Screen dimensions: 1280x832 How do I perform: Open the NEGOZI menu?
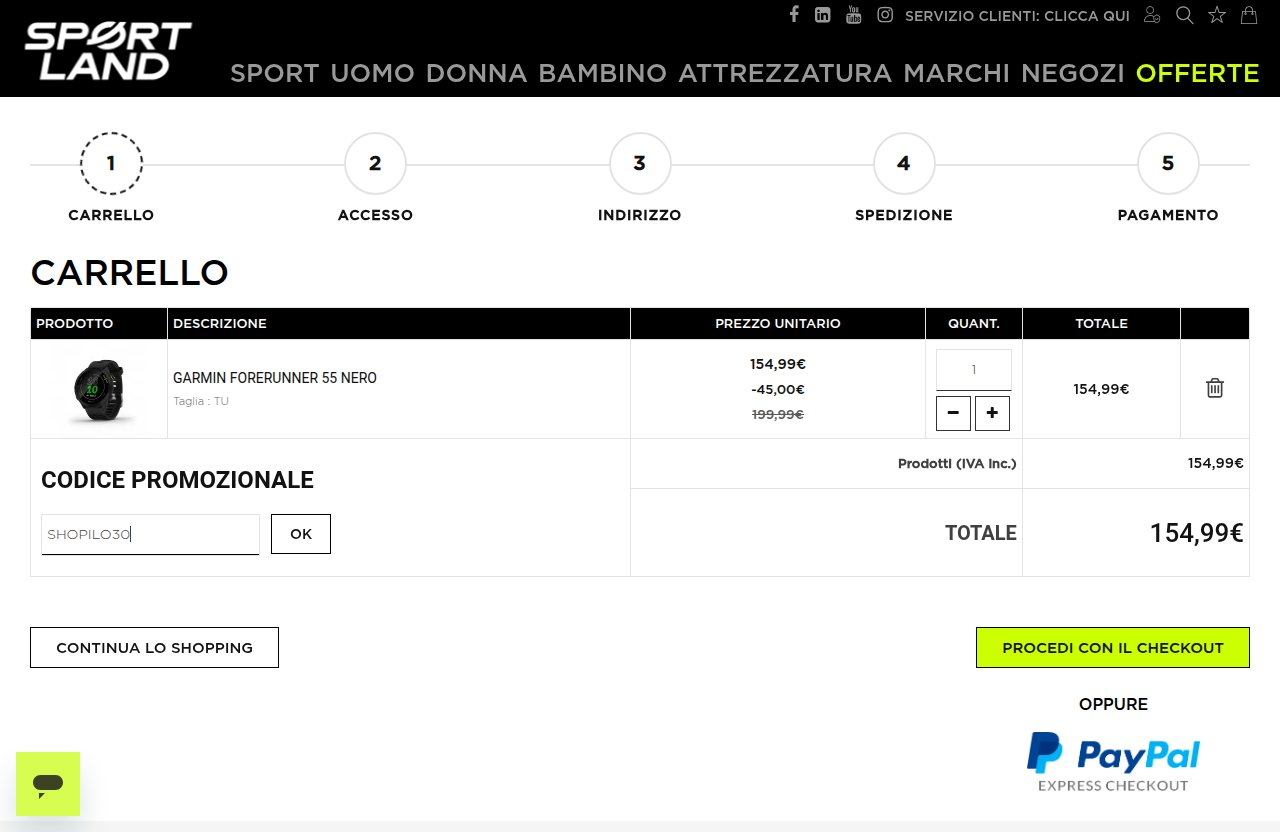1073,73
